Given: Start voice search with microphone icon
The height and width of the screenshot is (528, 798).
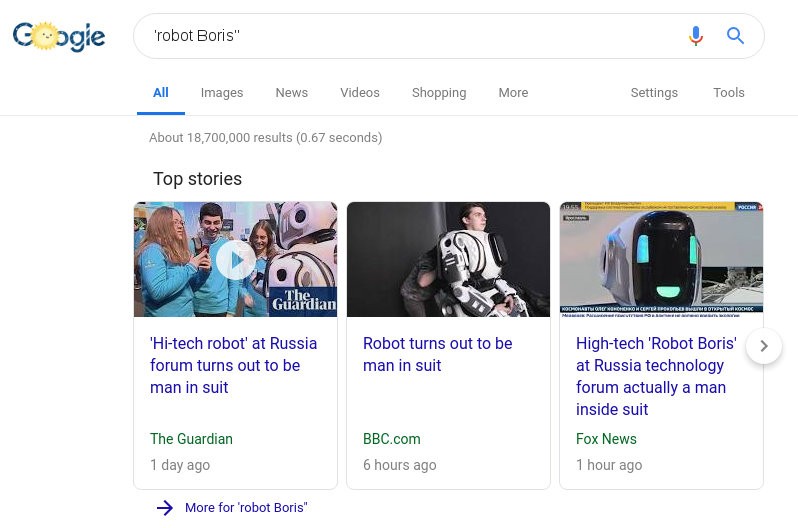Looking at the screenshot, I should [x=696, y=36].
